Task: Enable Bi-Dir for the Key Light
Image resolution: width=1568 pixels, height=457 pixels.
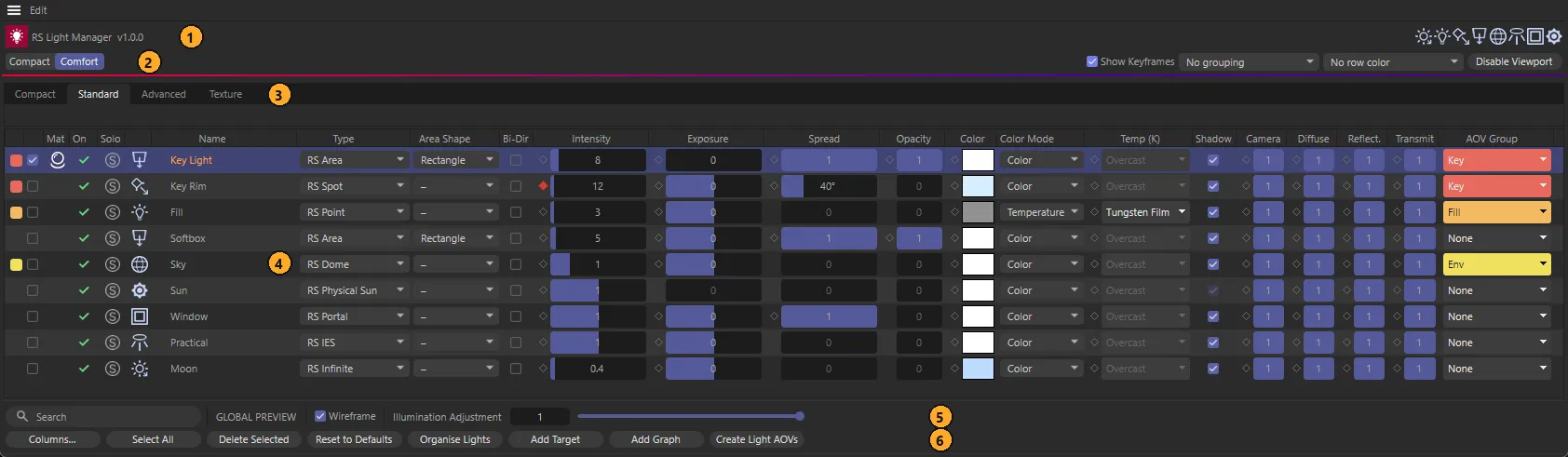Action: 516,160
